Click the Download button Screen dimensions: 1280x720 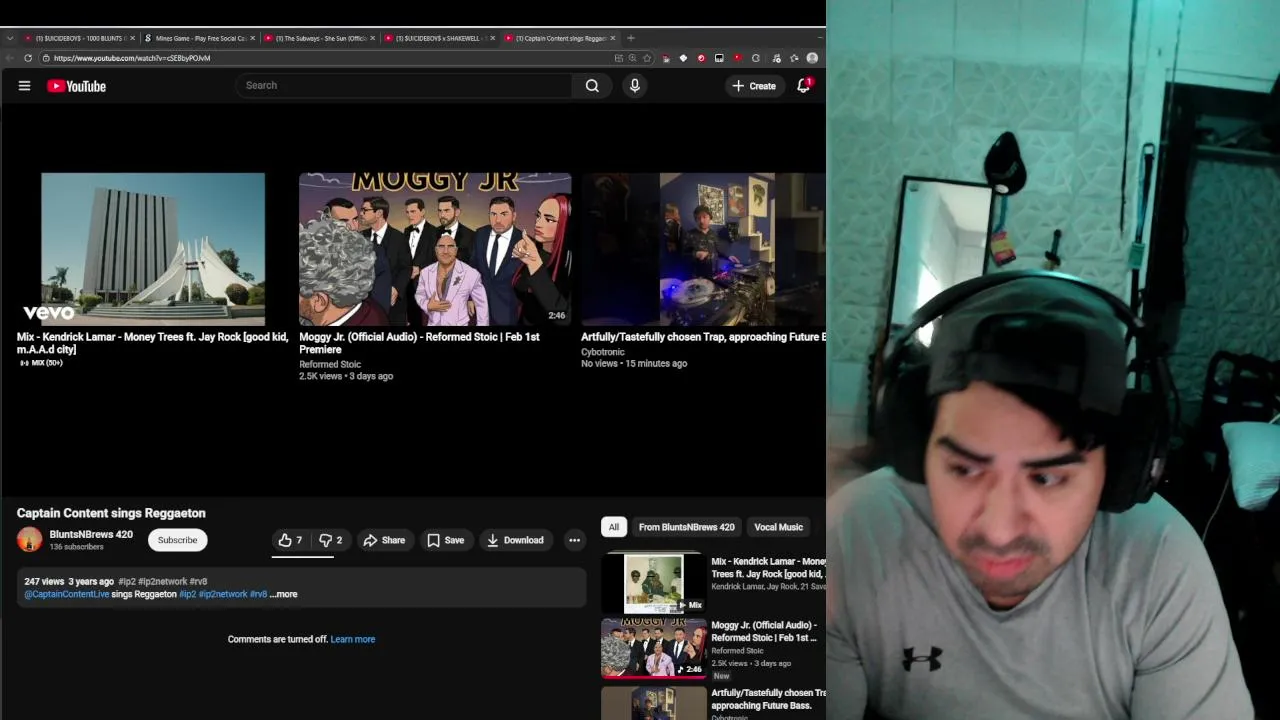515,540
